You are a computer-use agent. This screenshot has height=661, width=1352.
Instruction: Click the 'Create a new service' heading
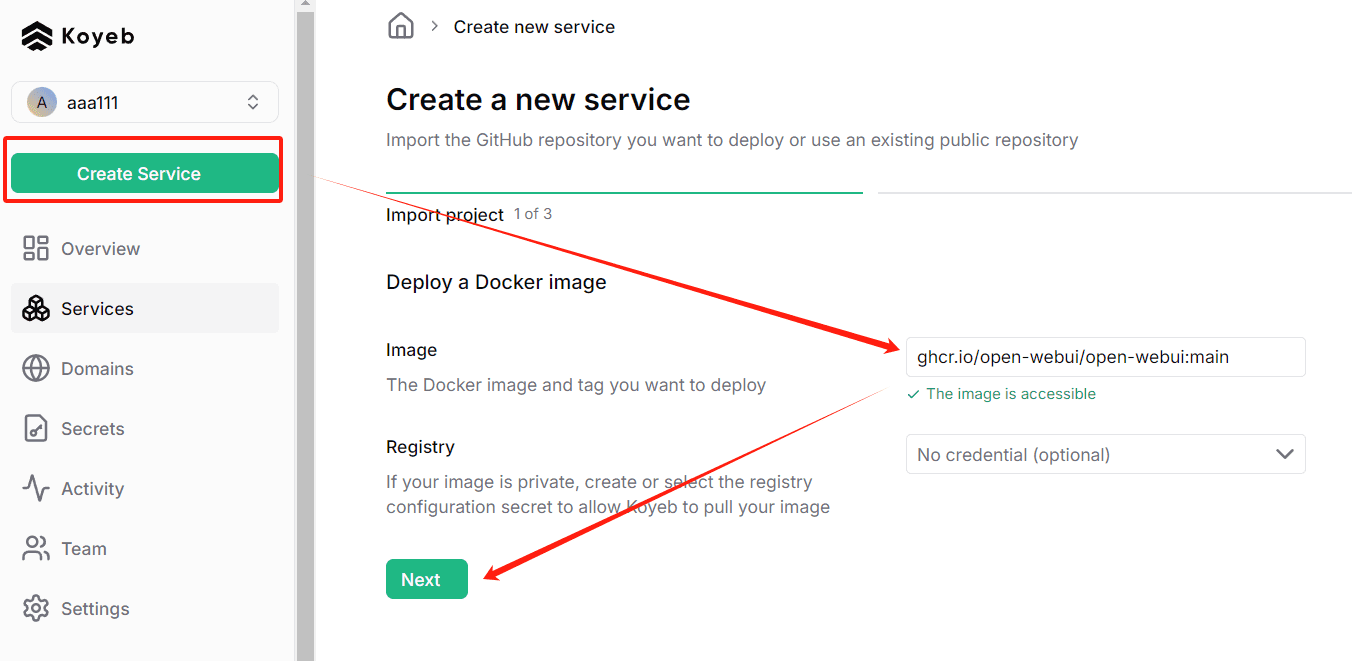538,100
